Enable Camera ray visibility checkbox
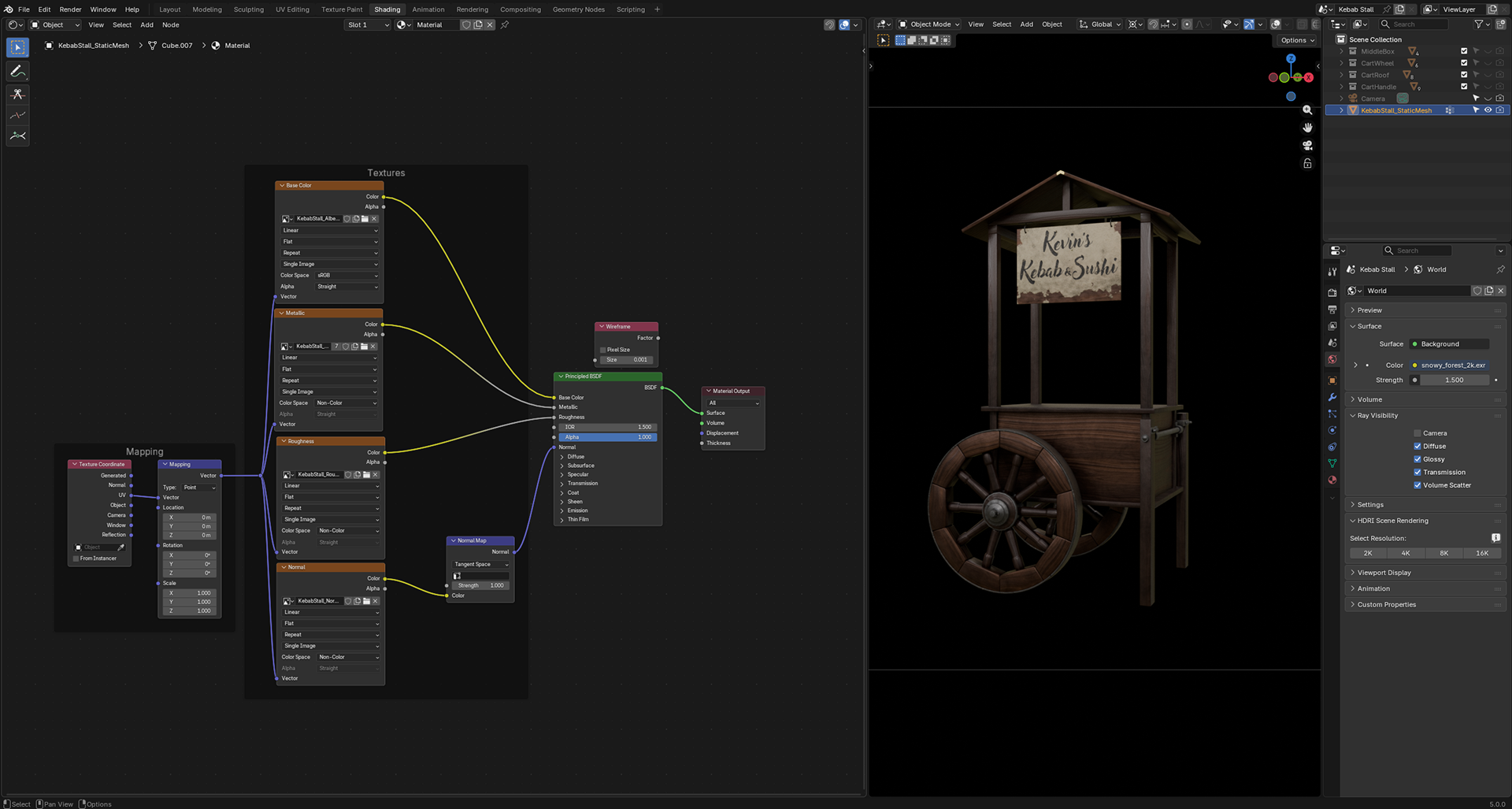Viewport: 1512px width, 809px height. click(1417, 433)
